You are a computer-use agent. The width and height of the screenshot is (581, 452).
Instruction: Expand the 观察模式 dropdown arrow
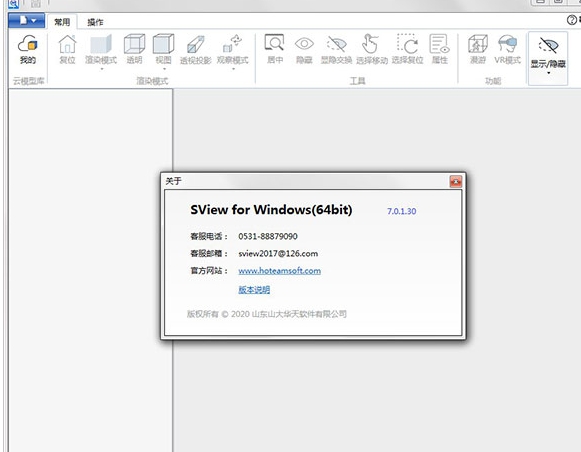(x=233, y=69)
